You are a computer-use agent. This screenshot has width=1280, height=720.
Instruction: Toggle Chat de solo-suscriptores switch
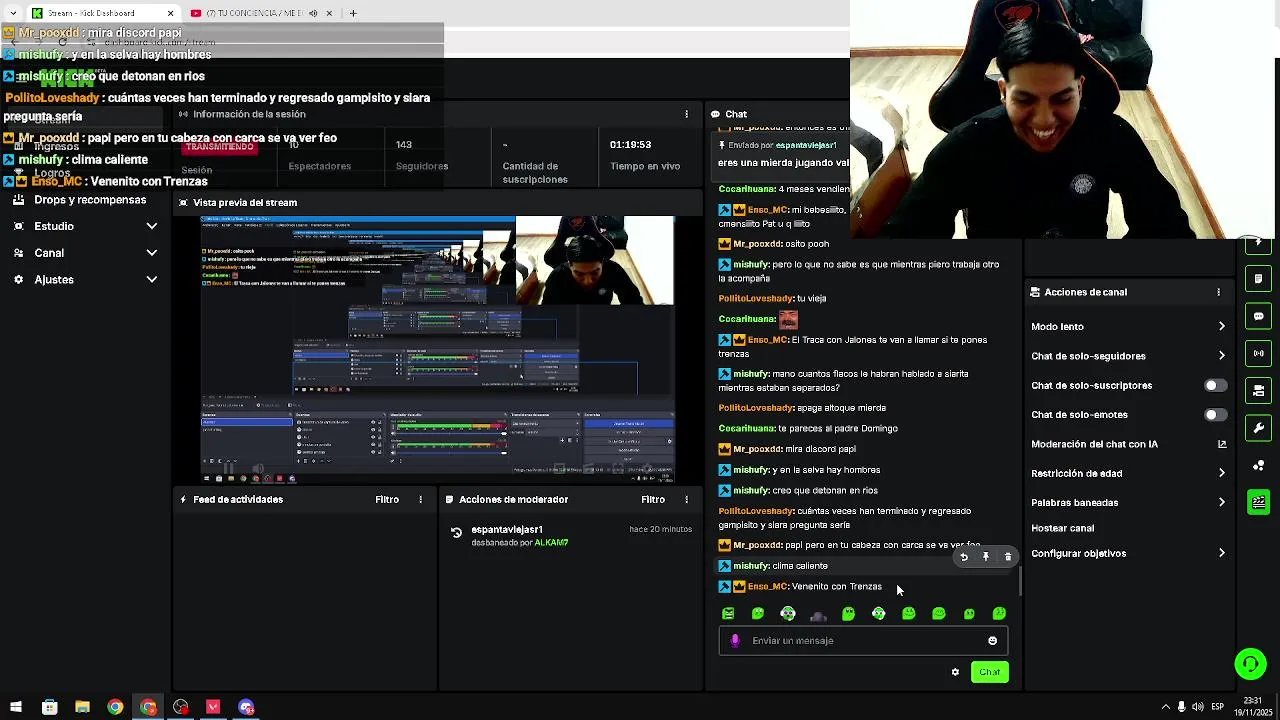(x=1214, y=385)
